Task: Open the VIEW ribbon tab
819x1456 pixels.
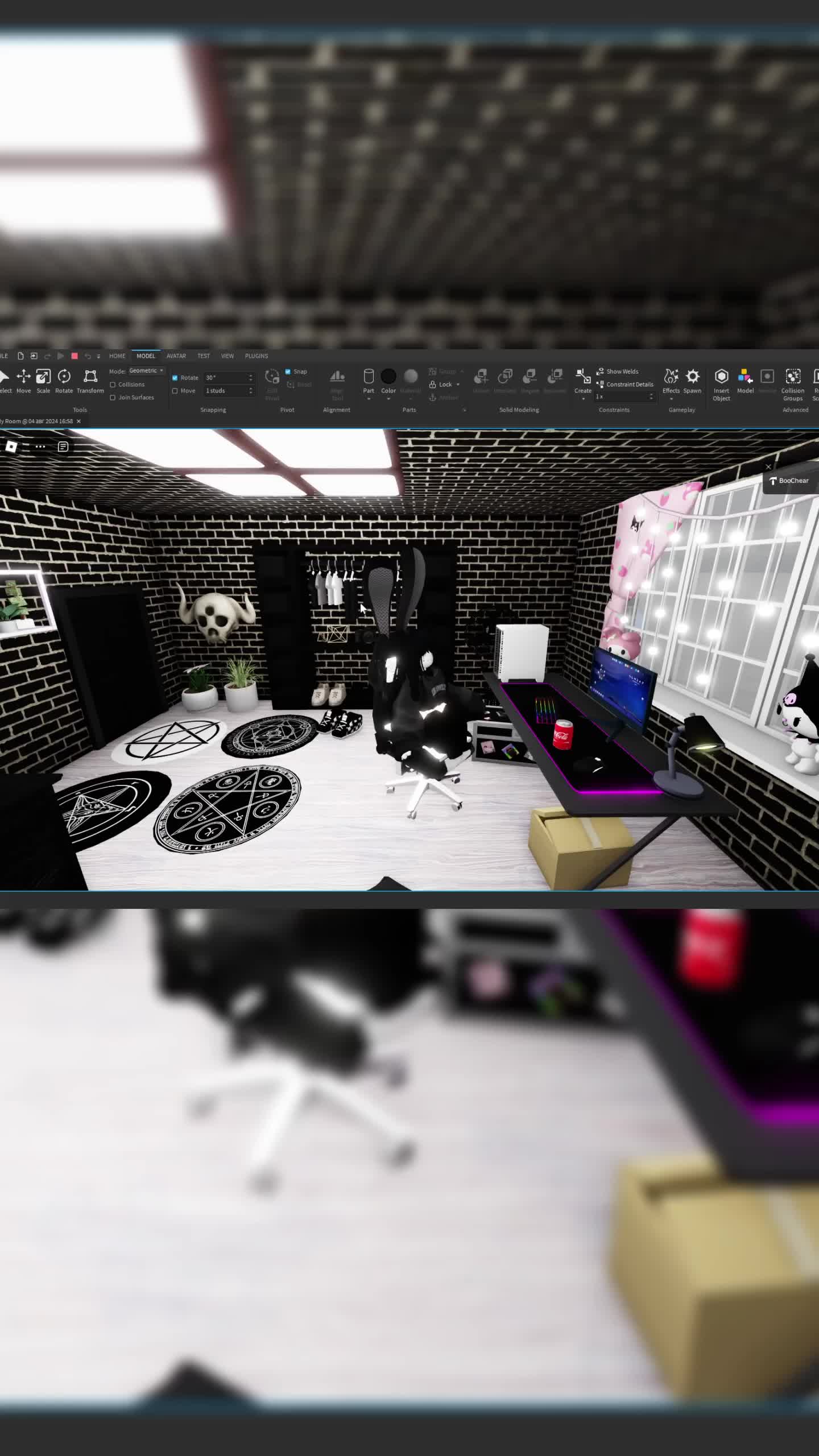Action: (x=227, y=356)
